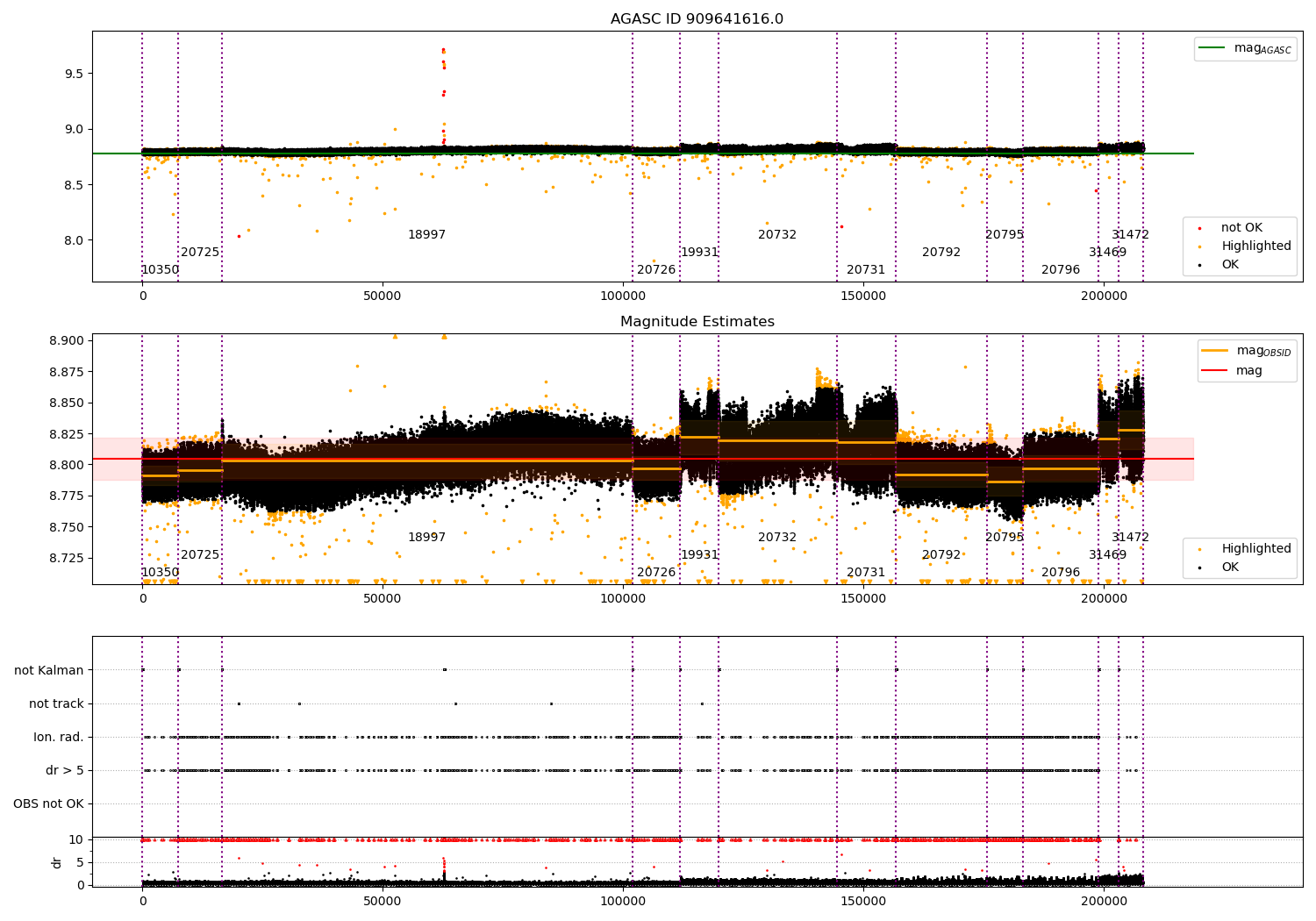Click label 20792 in Magnitude Estimates plot
This screenshot has width=1316, height=921.
[941, 555]
